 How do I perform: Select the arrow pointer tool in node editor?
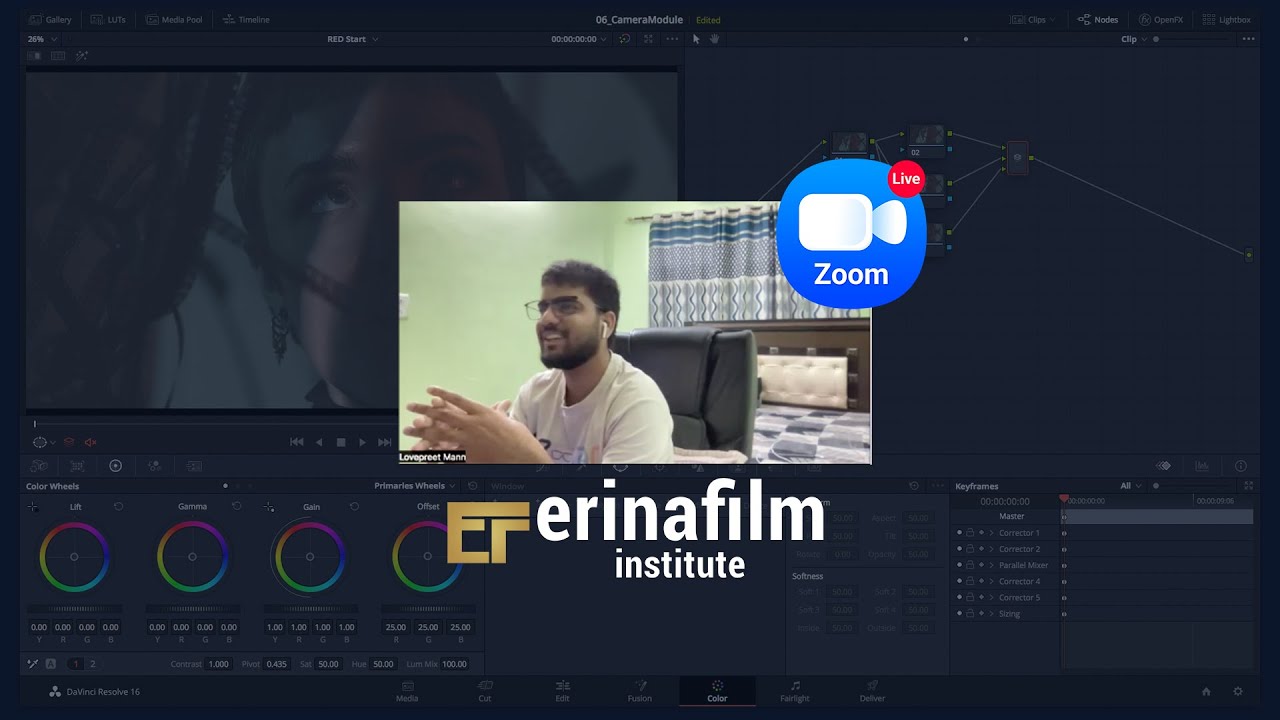pyautogui.click(x=696, y=39)
